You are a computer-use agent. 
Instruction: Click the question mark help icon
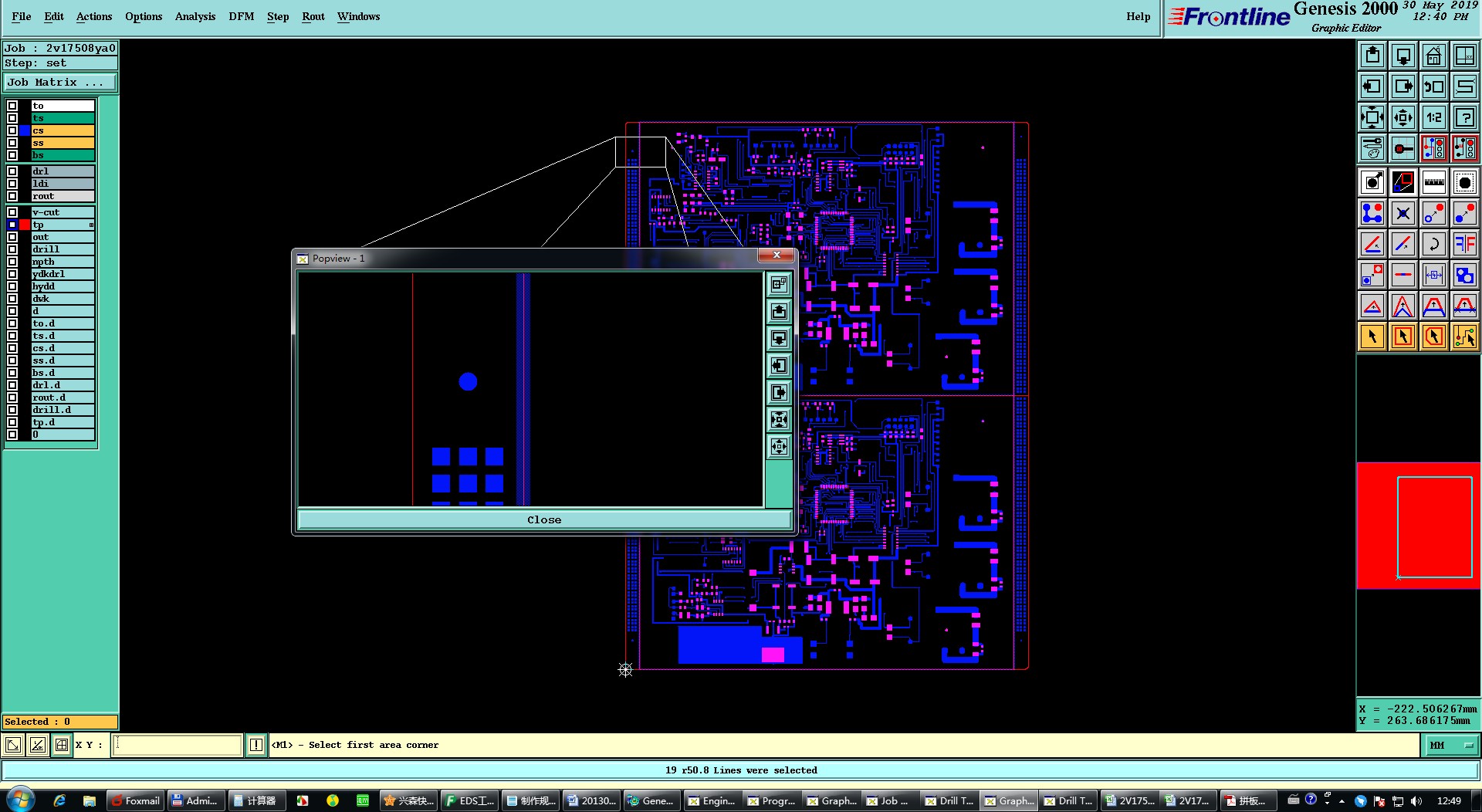[x=1465, y=117]
